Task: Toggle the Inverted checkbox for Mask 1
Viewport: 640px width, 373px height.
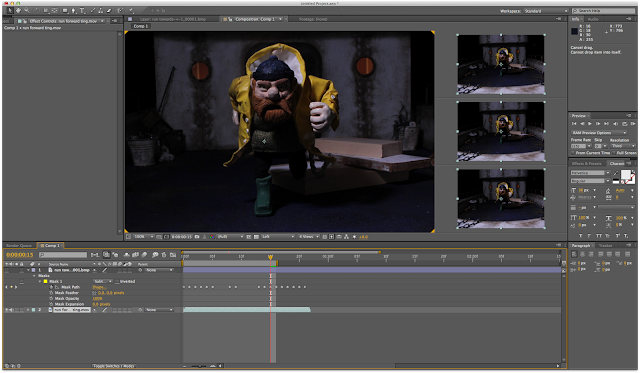Action: click(x=117, y=281)
